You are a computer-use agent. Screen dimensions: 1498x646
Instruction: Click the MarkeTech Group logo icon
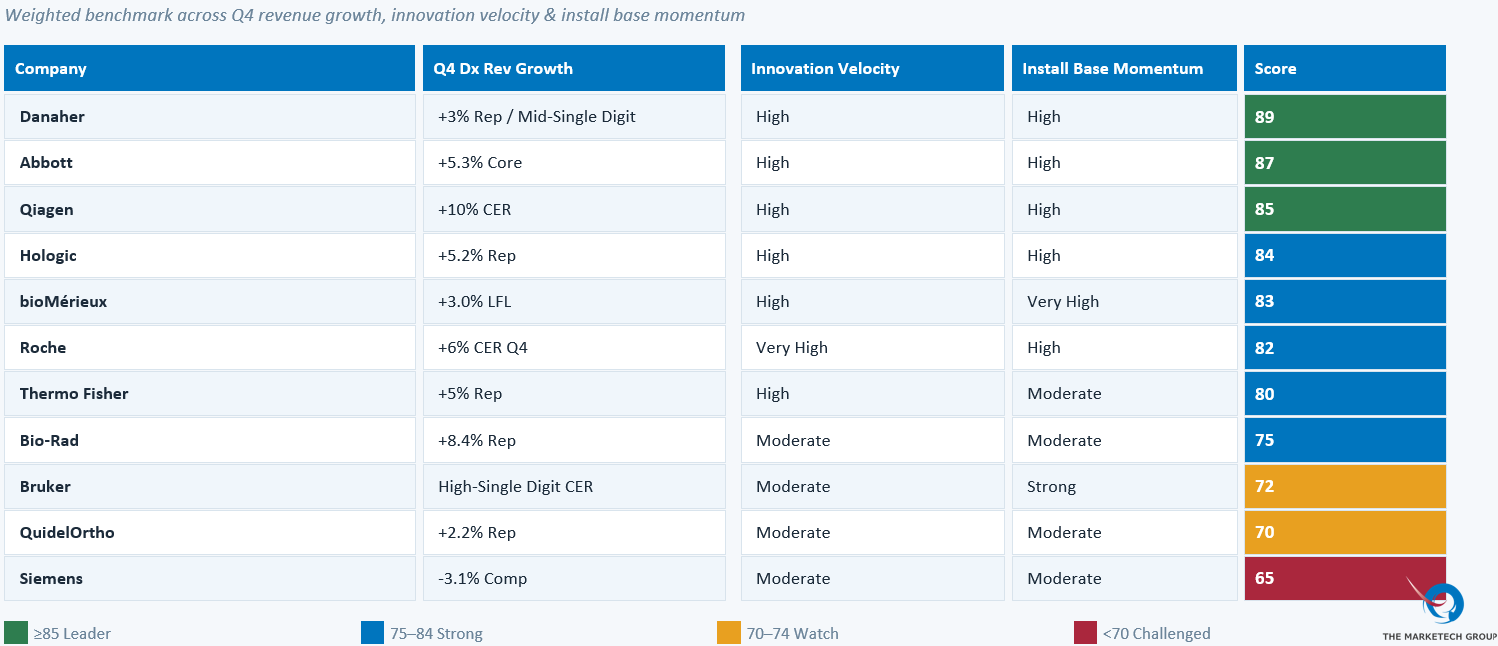coord(1442,603)
